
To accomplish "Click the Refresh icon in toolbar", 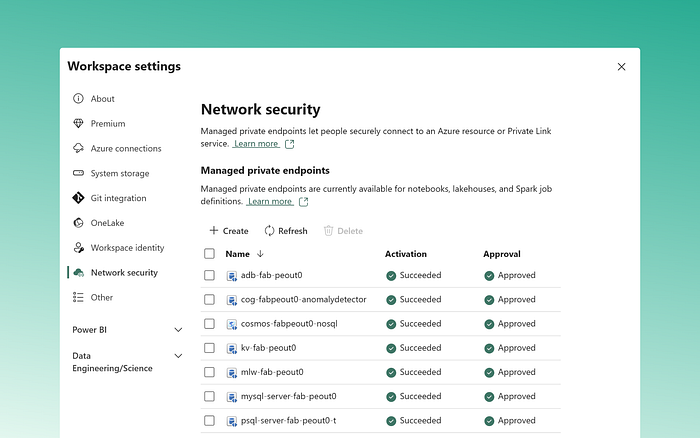I will pyautogui.click(x=269, y=231).
